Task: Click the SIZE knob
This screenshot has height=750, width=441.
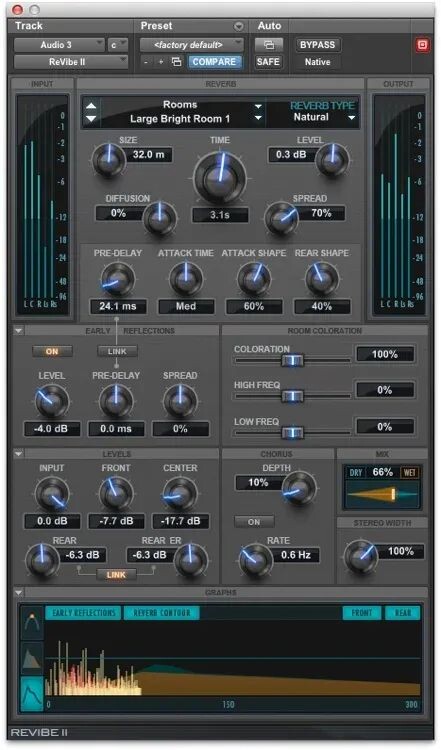Action: 108,160
